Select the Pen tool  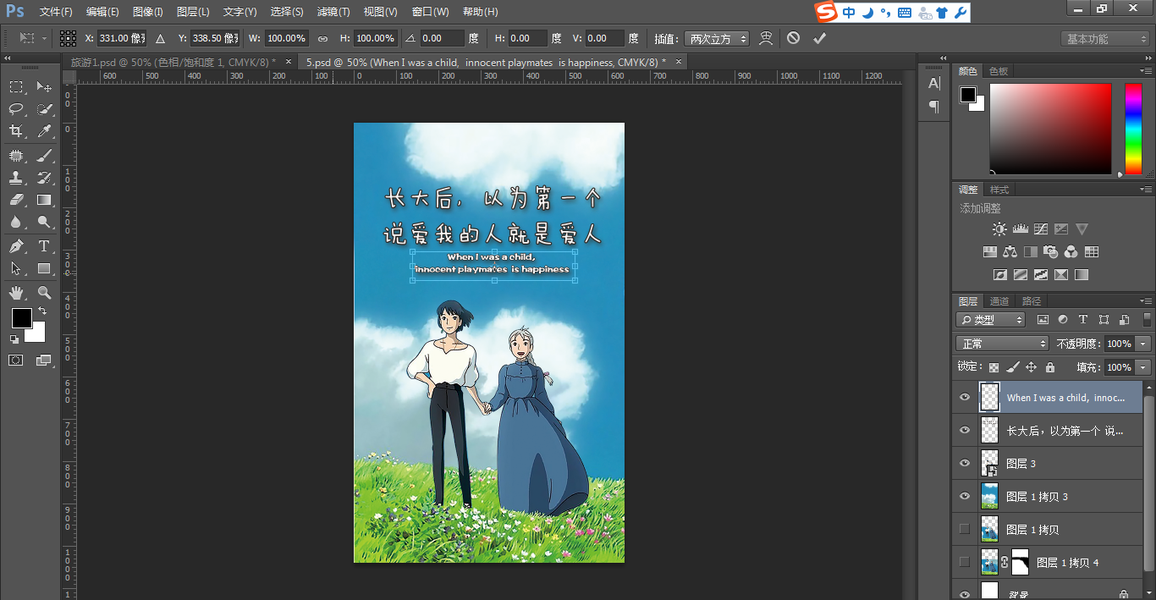coord(15,246)
